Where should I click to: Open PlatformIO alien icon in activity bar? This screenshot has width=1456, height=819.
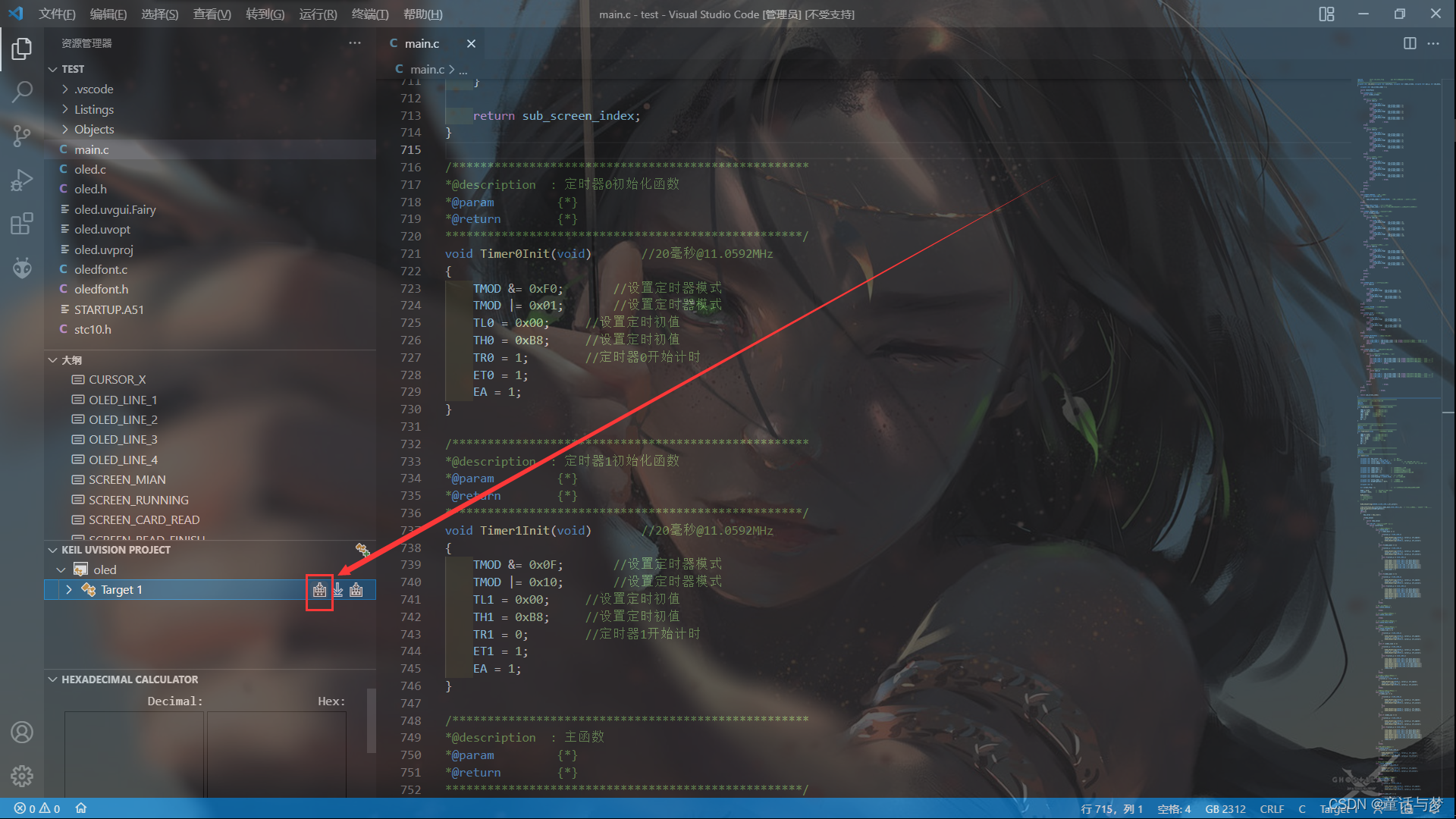pos(22,268)
